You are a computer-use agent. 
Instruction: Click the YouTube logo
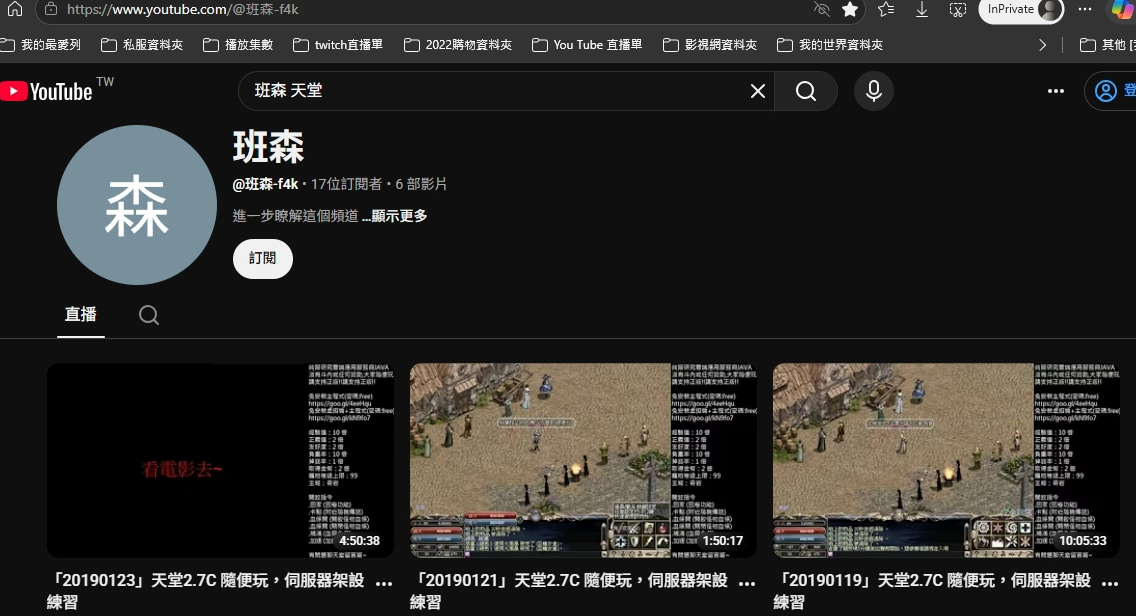(x=47, y=91)
